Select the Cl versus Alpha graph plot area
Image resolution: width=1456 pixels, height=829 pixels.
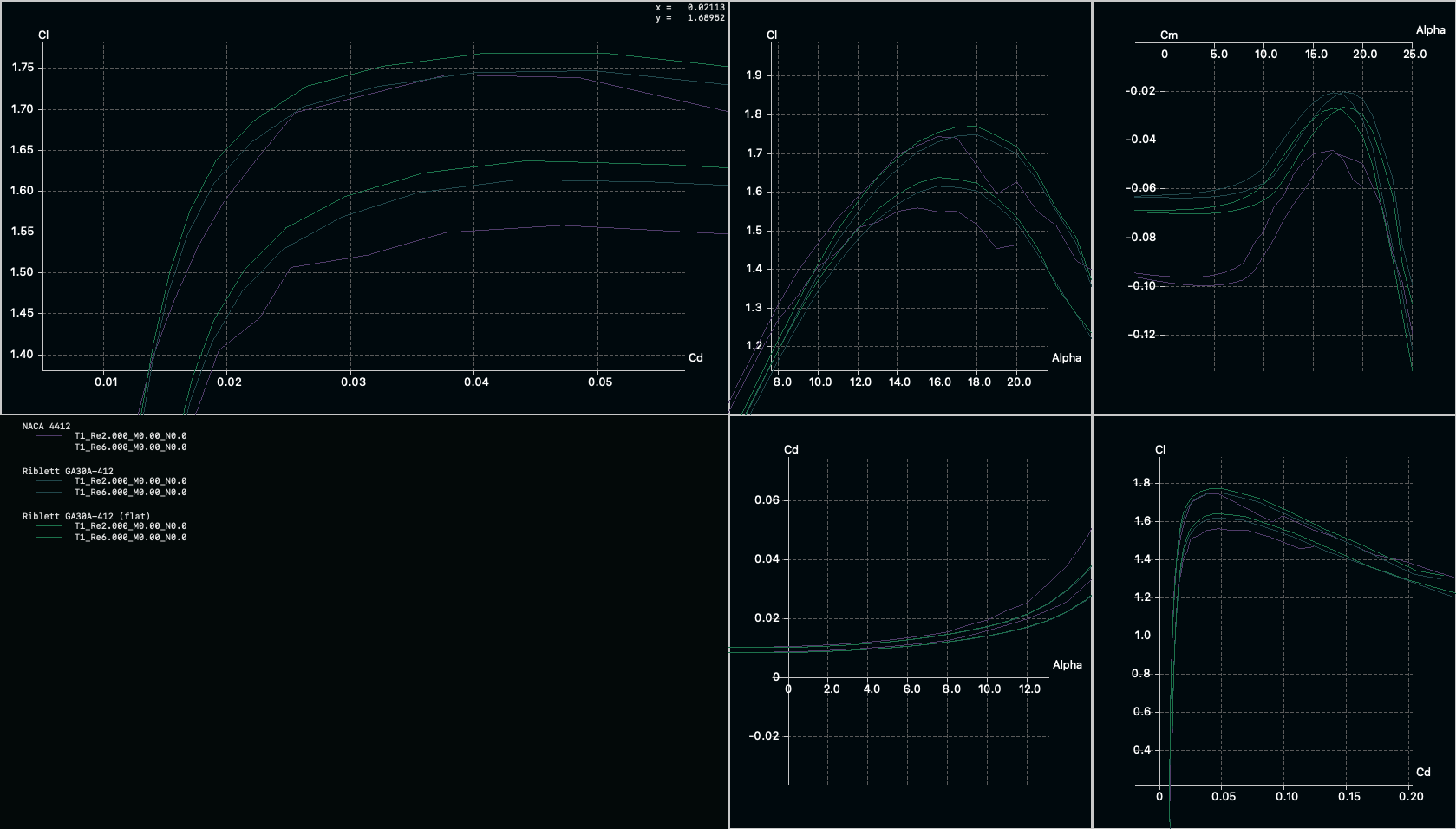point(910,207)
